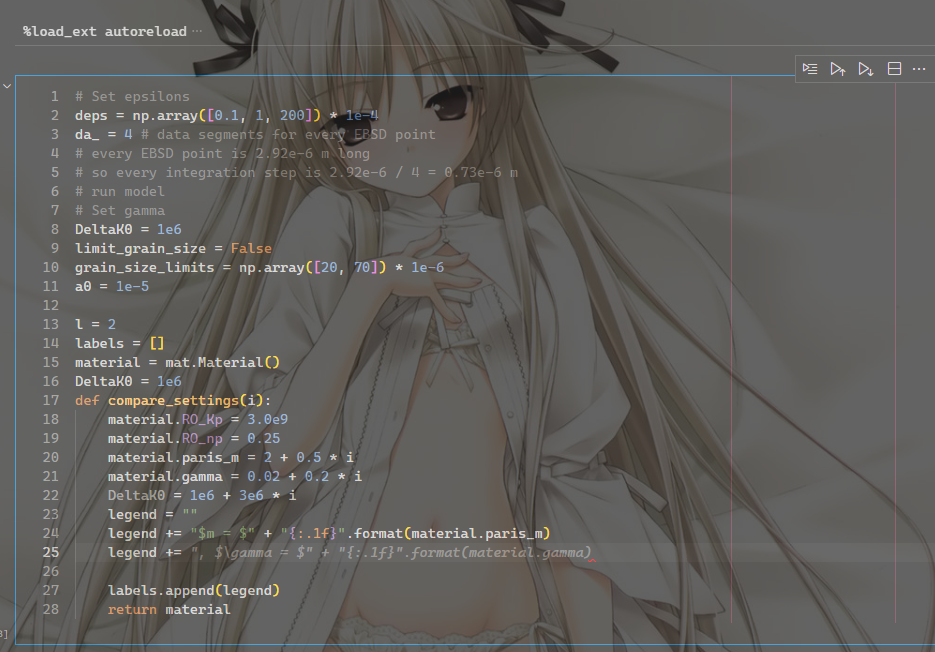
Task: Click 'DeltaK0 = 1e6' on line 8
Action: (128, 229)
